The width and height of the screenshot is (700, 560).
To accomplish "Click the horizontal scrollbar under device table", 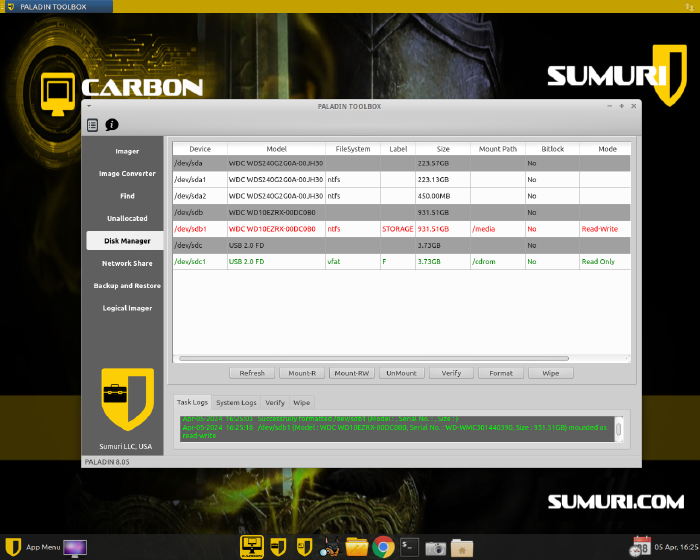I will click(370, 358).
